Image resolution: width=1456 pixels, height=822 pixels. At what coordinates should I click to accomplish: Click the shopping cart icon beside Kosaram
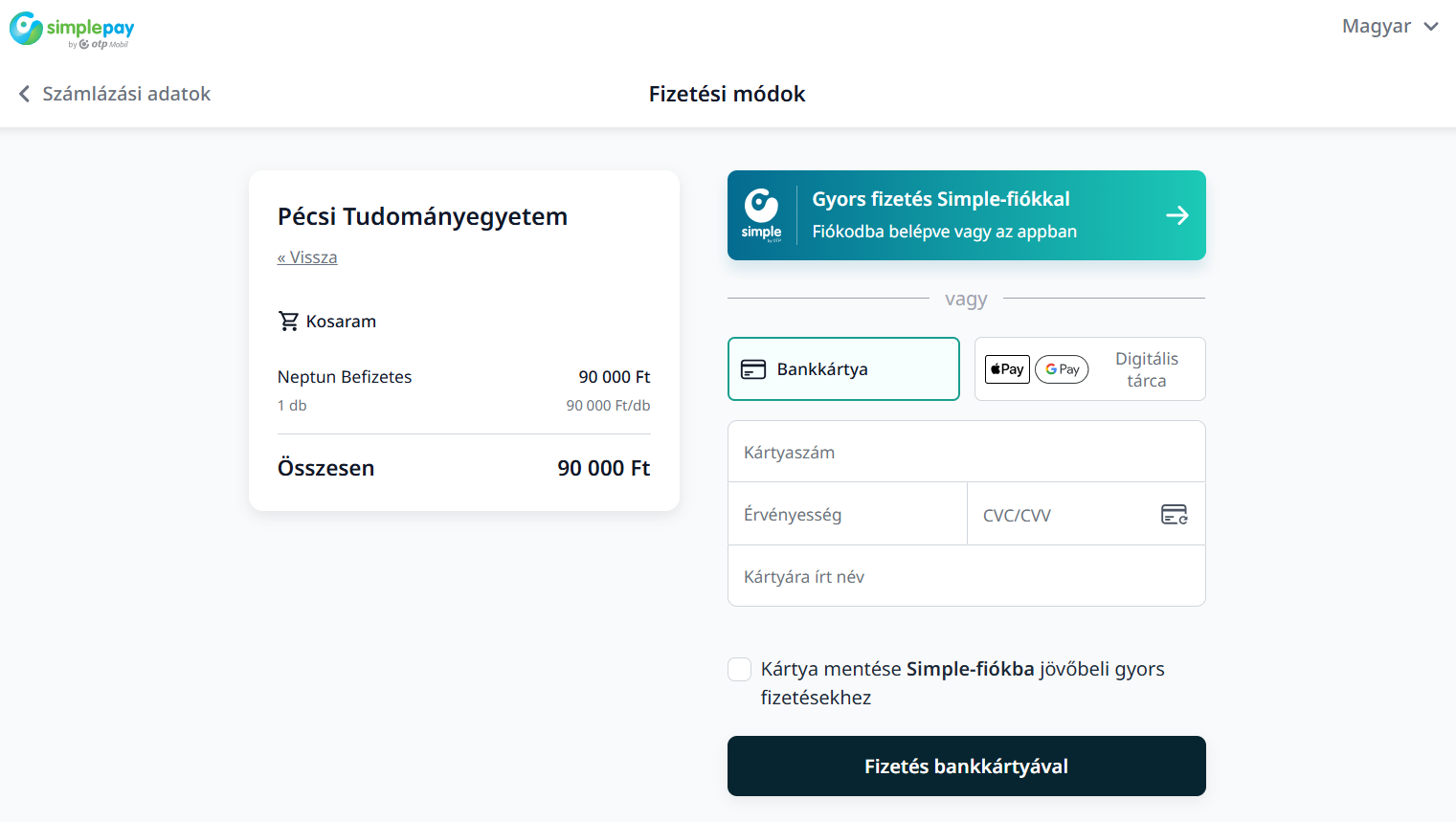tap(288, 322)
